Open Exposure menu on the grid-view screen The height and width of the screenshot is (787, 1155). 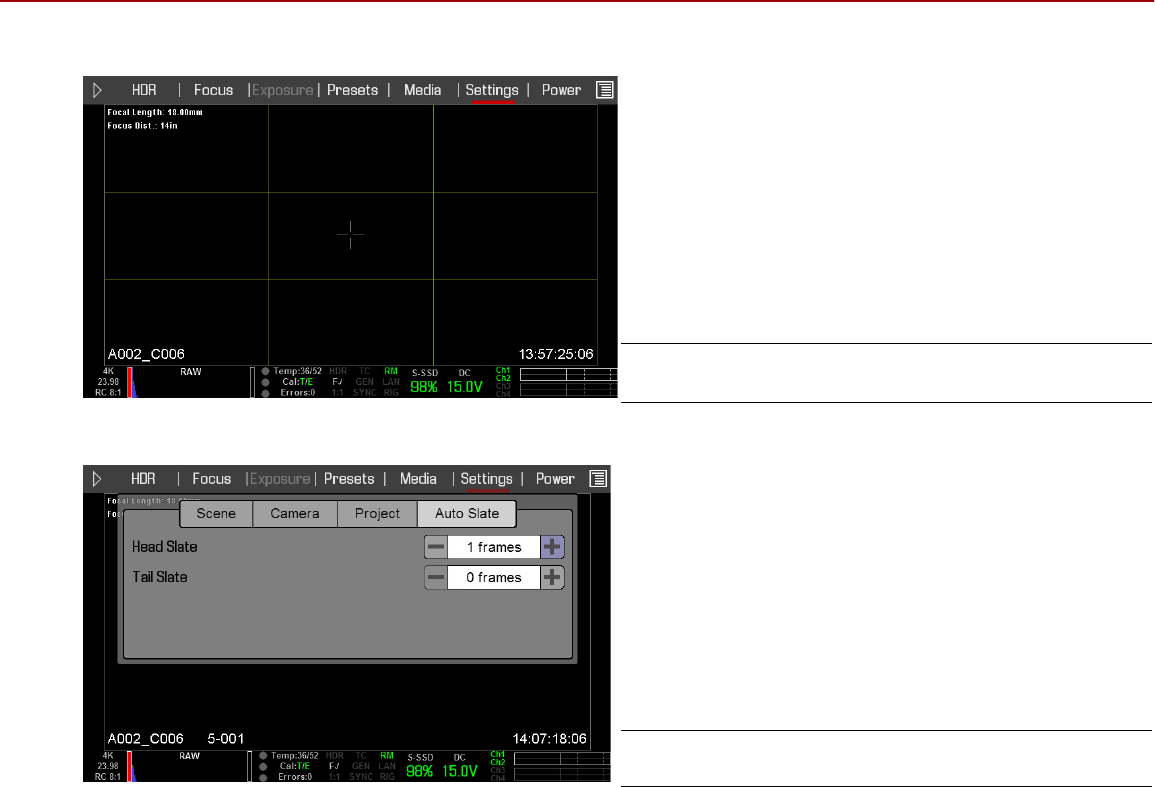point(283,90)
